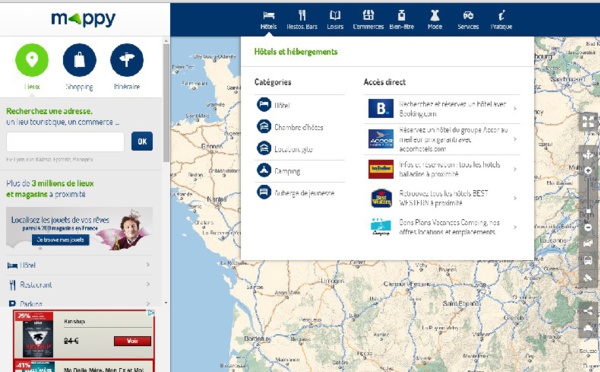Open the Shopping bag icon

(80, 60)
